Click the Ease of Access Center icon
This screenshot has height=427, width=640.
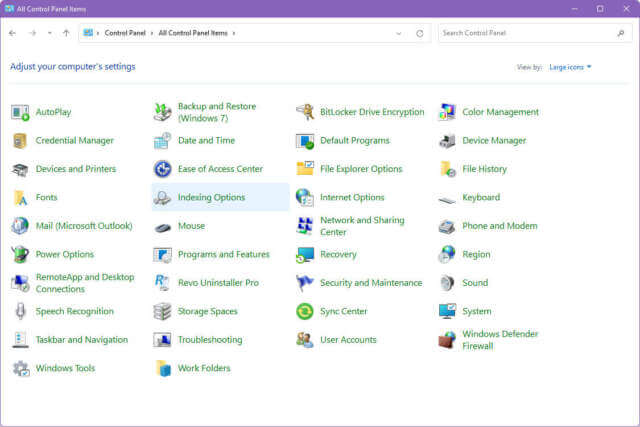point(162,169)
